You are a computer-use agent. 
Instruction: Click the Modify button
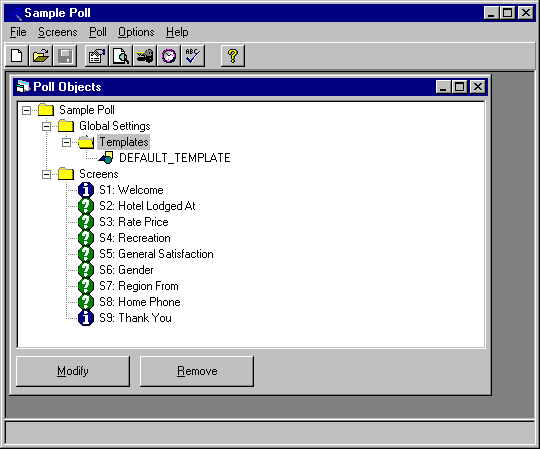click(x=73, y=371)
